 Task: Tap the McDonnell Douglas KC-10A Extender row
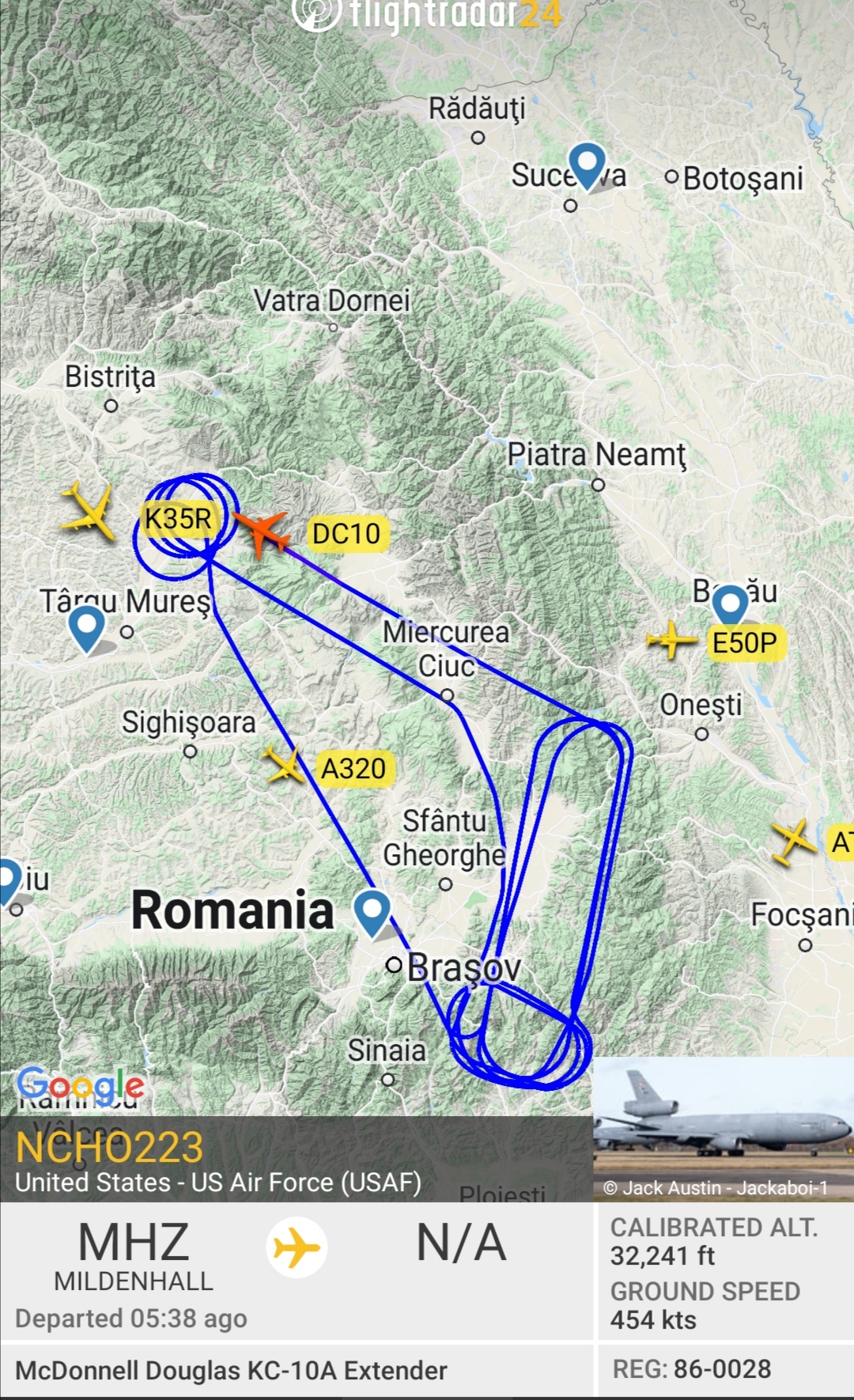231,1370
